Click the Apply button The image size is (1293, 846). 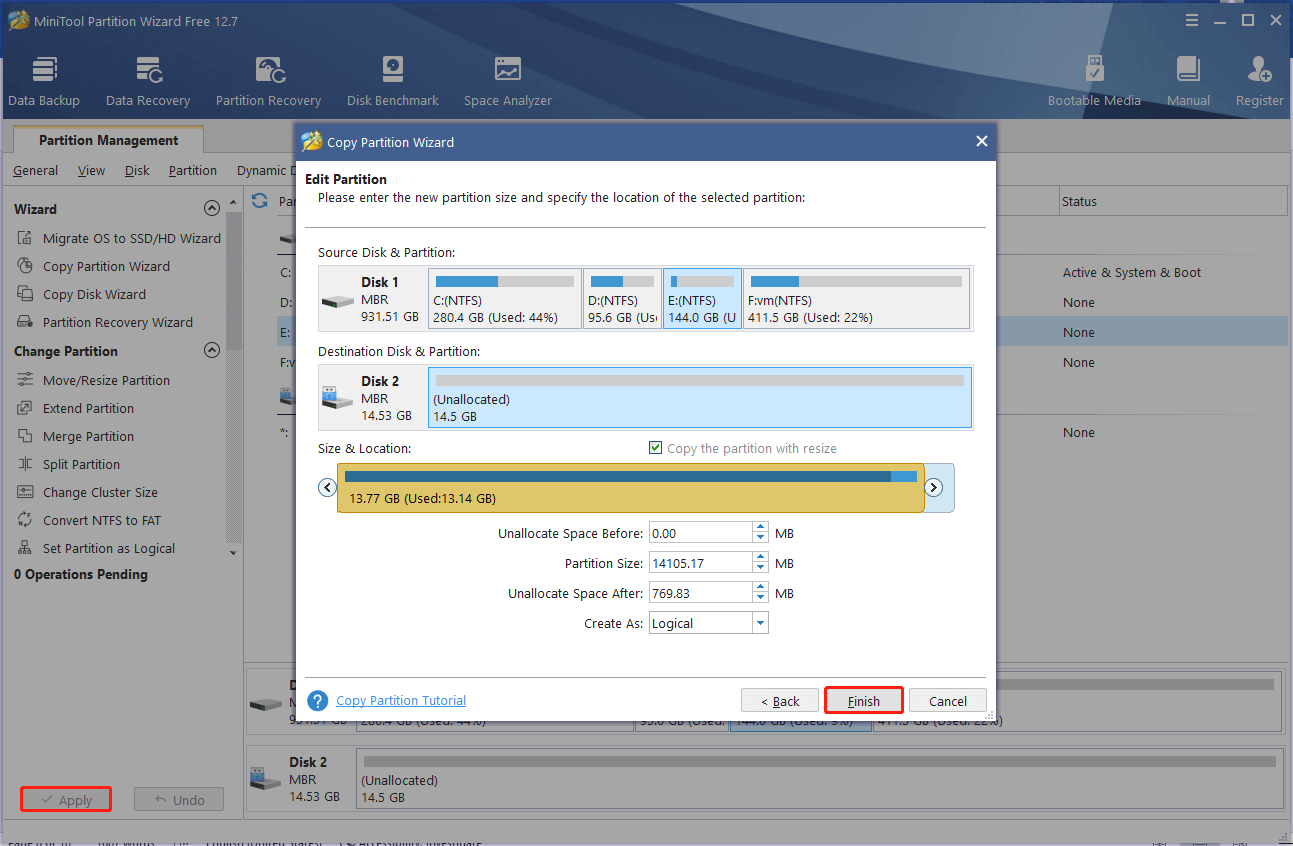click(x=66, y=800)
